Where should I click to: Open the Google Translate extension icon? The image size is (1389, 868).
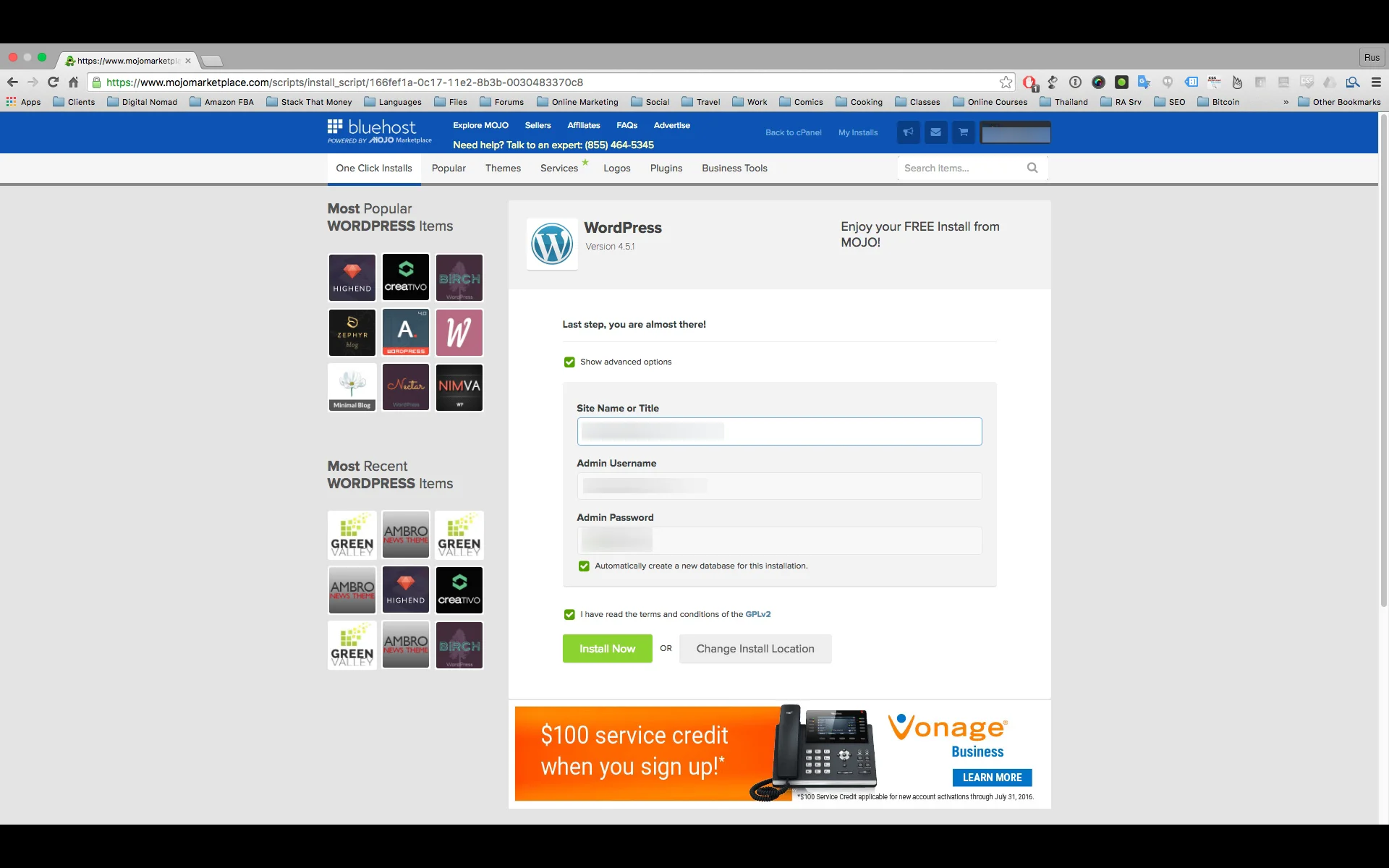point(1144,82)
